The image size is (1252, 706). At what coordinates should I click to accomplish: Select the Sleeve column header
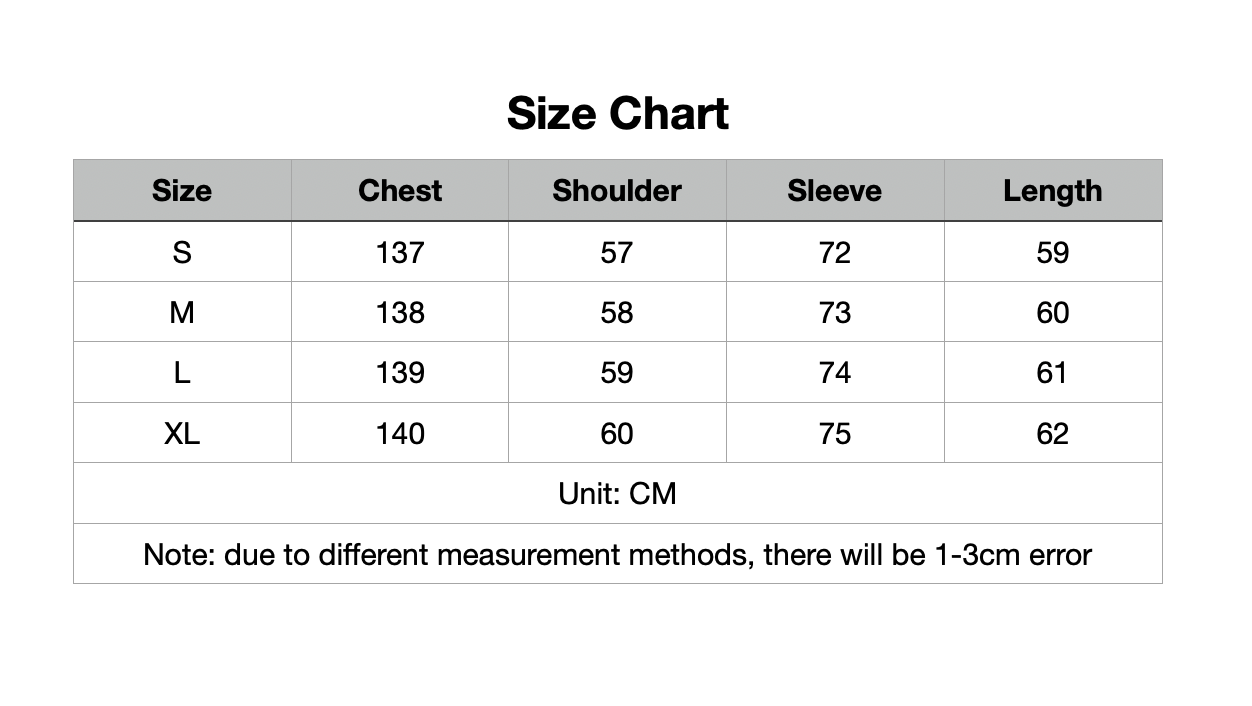[835, 191]
